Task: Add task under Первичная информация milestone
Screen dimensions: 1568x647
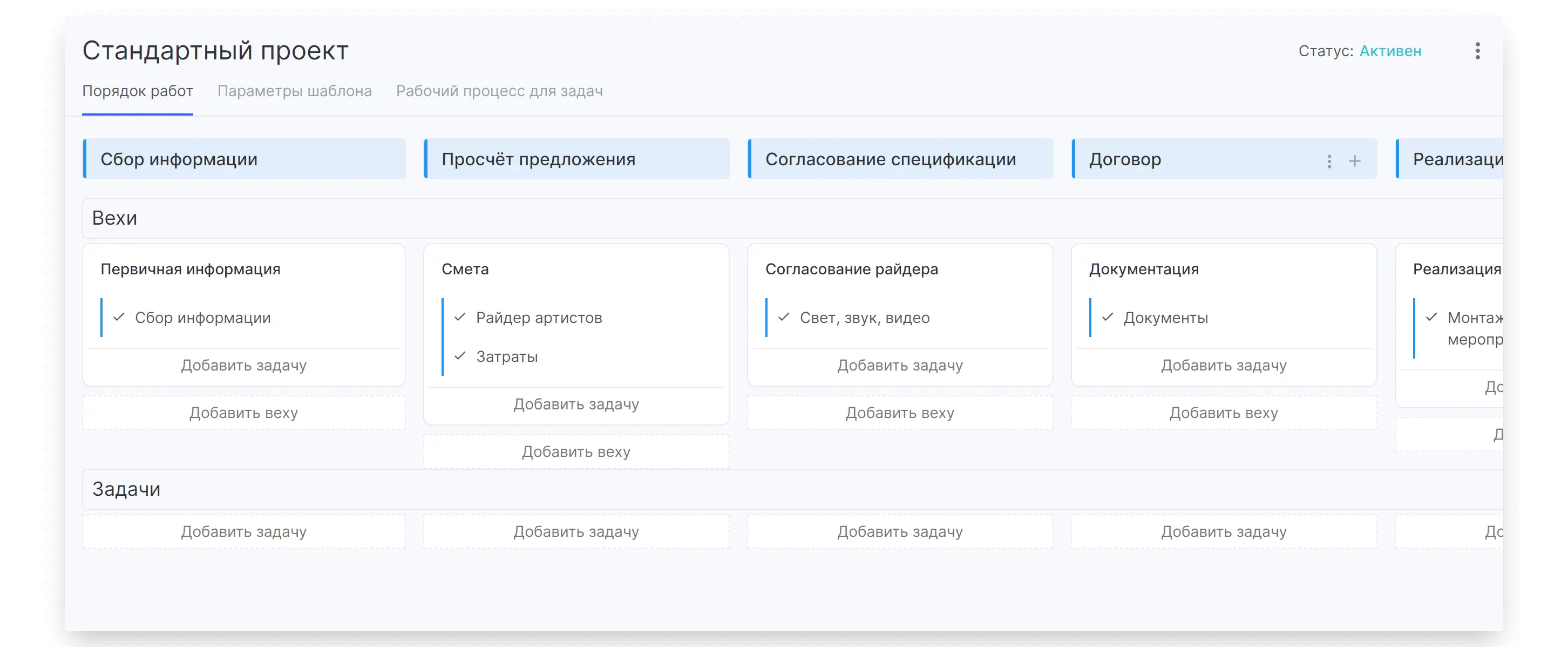Action: 243,366
